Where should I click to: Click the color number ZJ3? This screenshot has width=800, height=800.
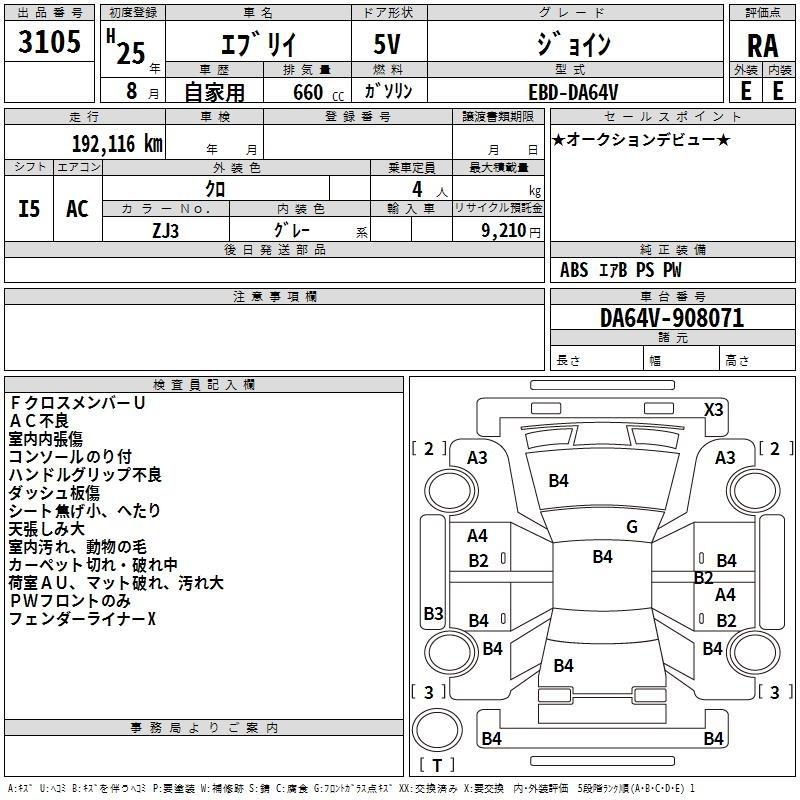(165, 231)
